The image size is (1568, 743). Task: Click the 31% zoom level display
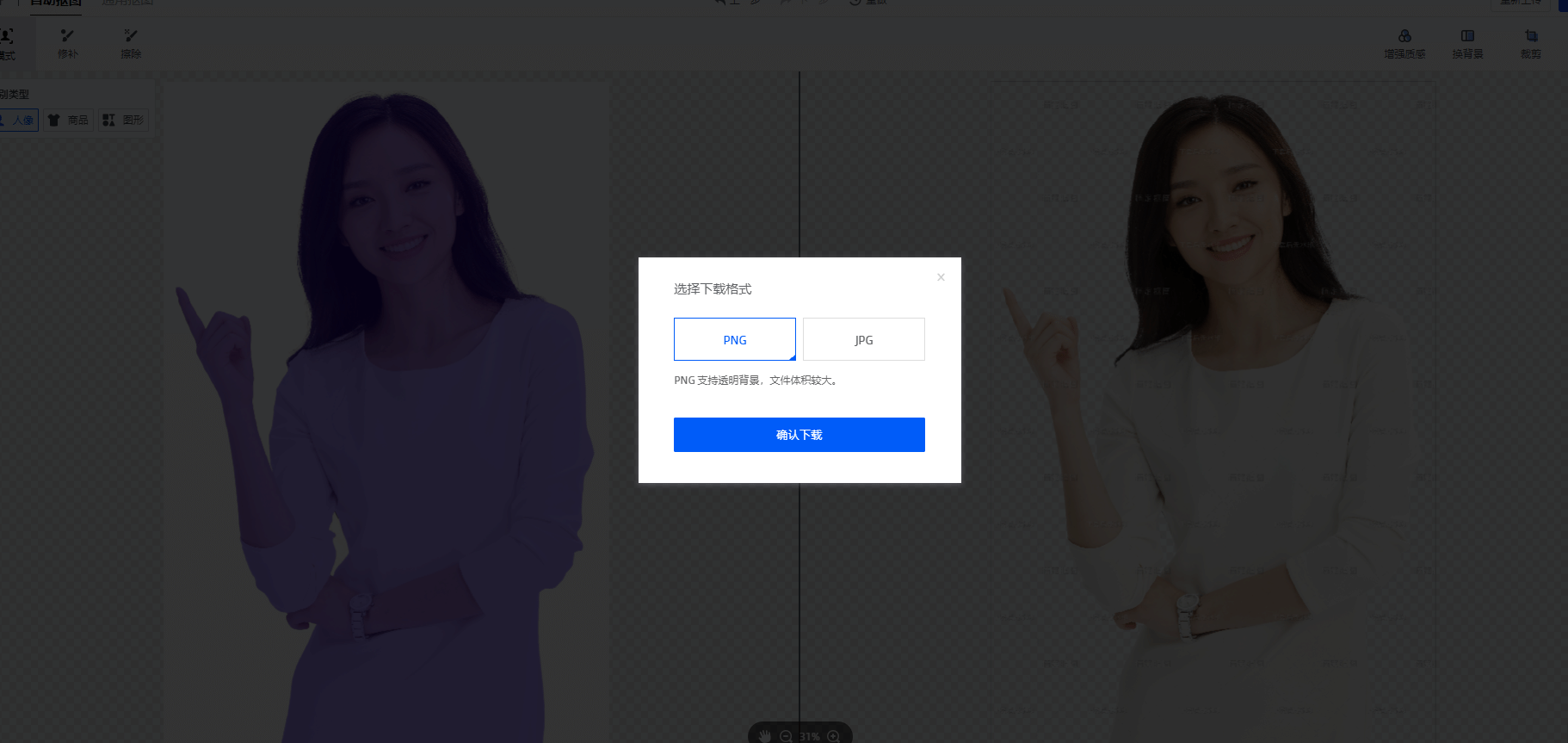pos(809,737)
